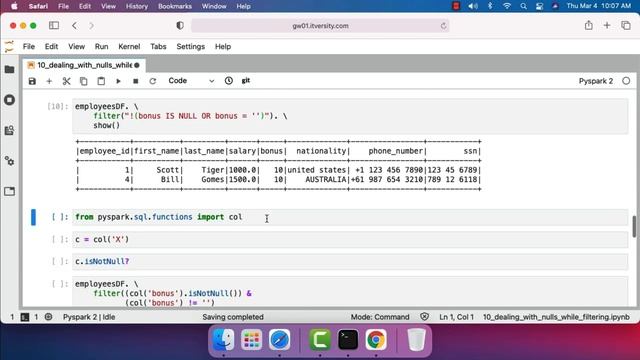The width and height of the screenshot is (640, 360).
Task: Click the kernel status circle indicator
Action: pos(626,81)
